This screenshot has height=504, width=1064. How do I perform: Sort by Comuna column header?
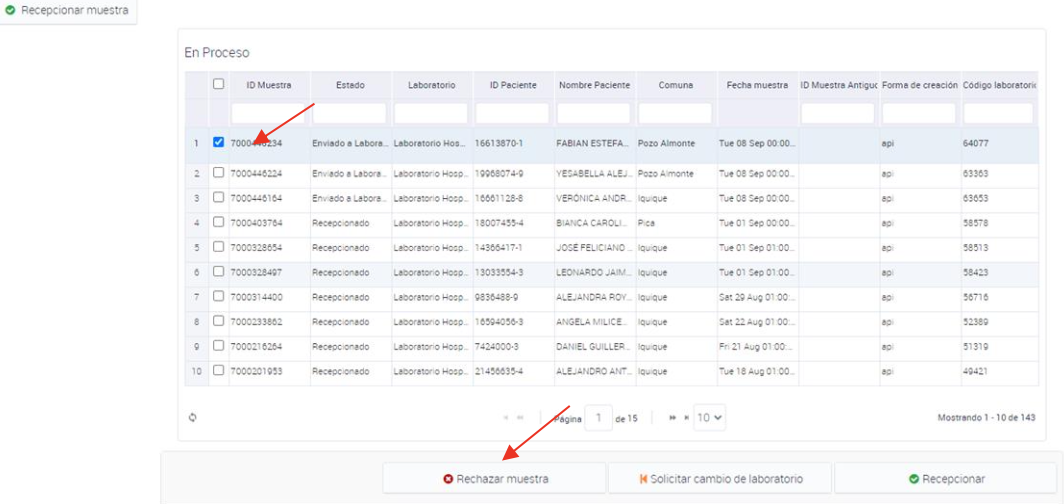pos(676,85)
